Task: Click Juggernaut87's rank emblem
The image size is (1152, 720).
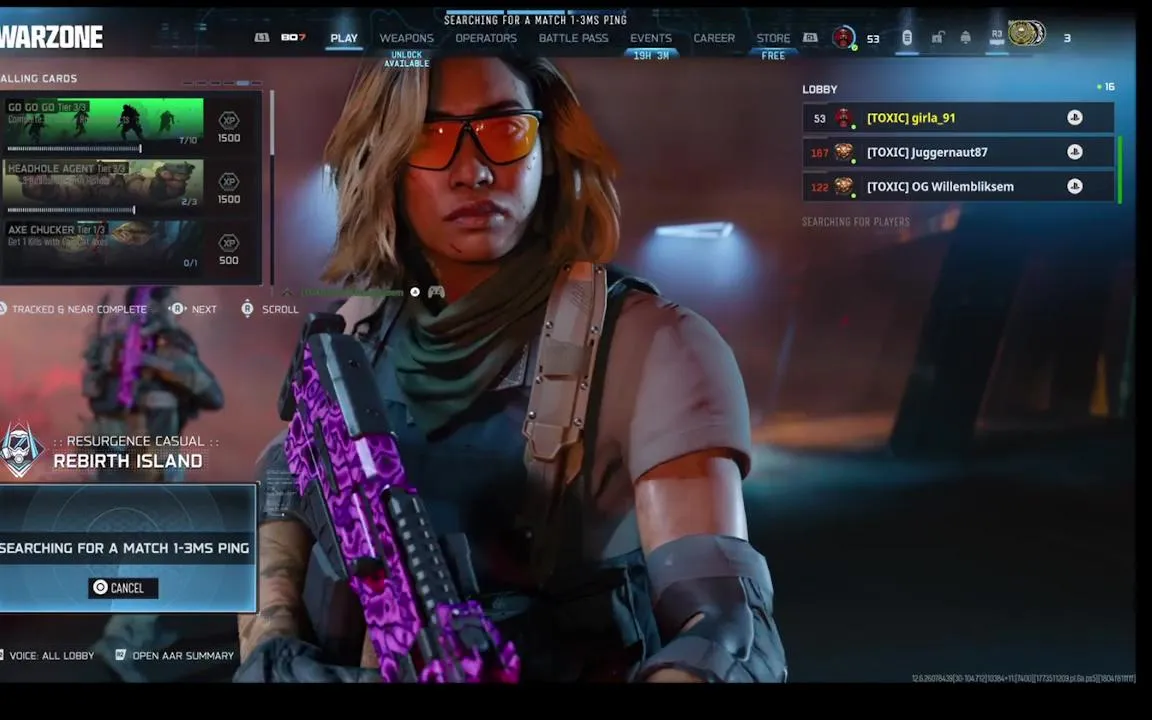Action: 843,152
